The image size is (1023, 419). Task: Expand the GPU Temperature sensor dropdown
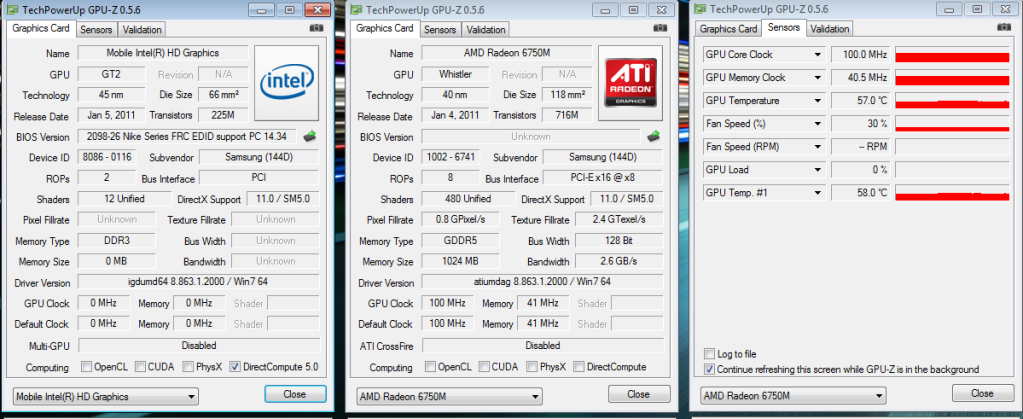pyautogui.click(x=817, y=101)
